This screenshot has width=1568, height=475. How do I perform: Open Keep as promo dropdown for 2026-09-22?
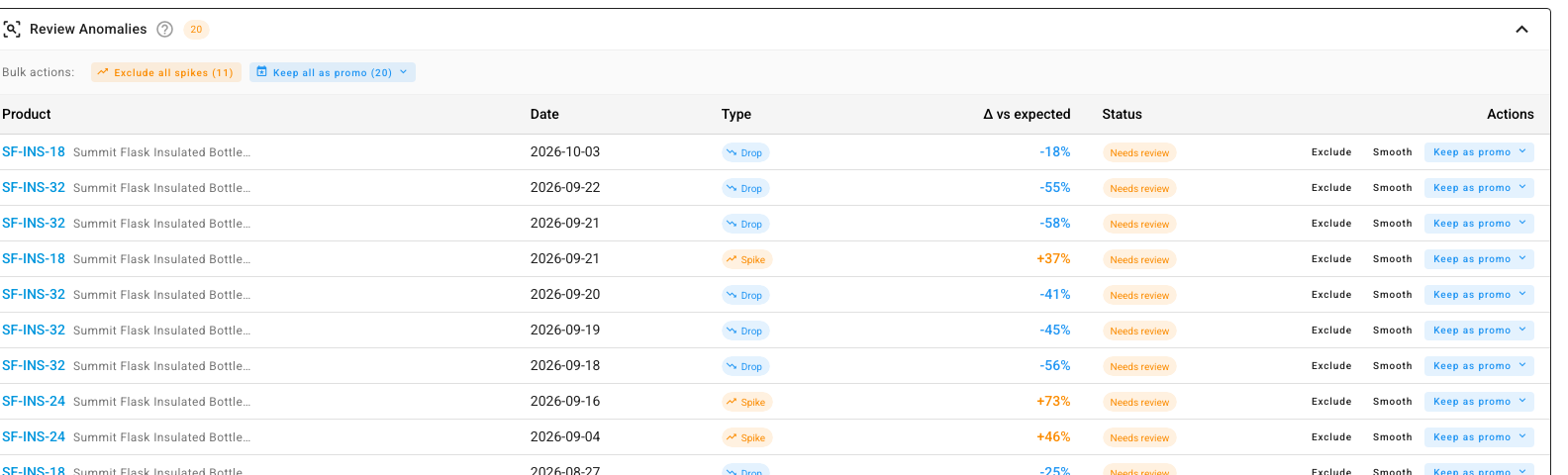tap(1479, 188)
